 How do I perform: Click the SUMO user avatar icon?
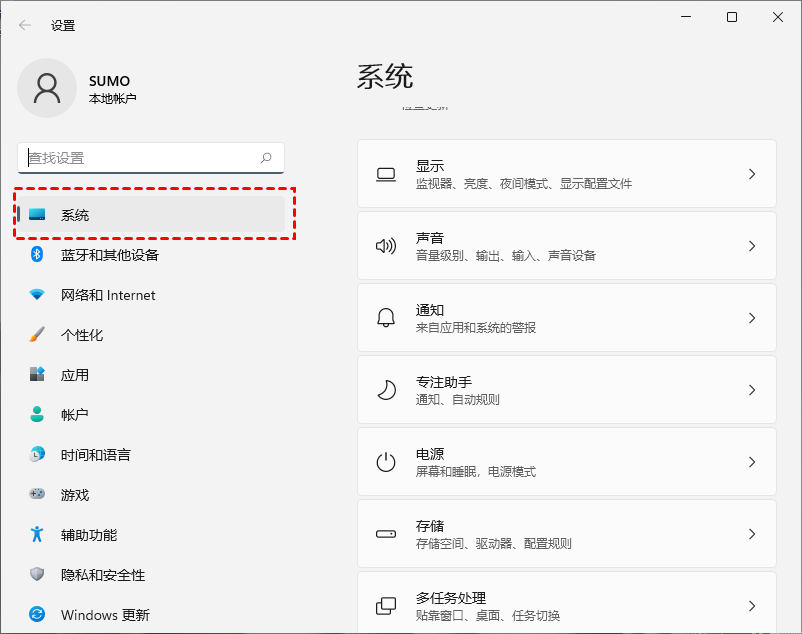click(x=47, y=88)
